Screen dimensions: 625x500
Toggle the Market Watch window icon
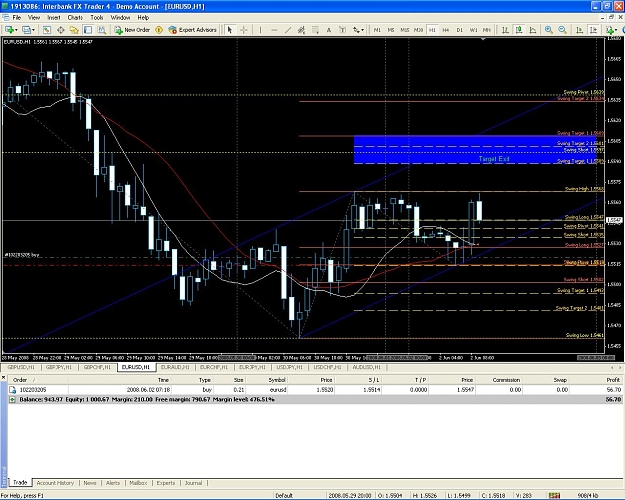coord(47,30)
